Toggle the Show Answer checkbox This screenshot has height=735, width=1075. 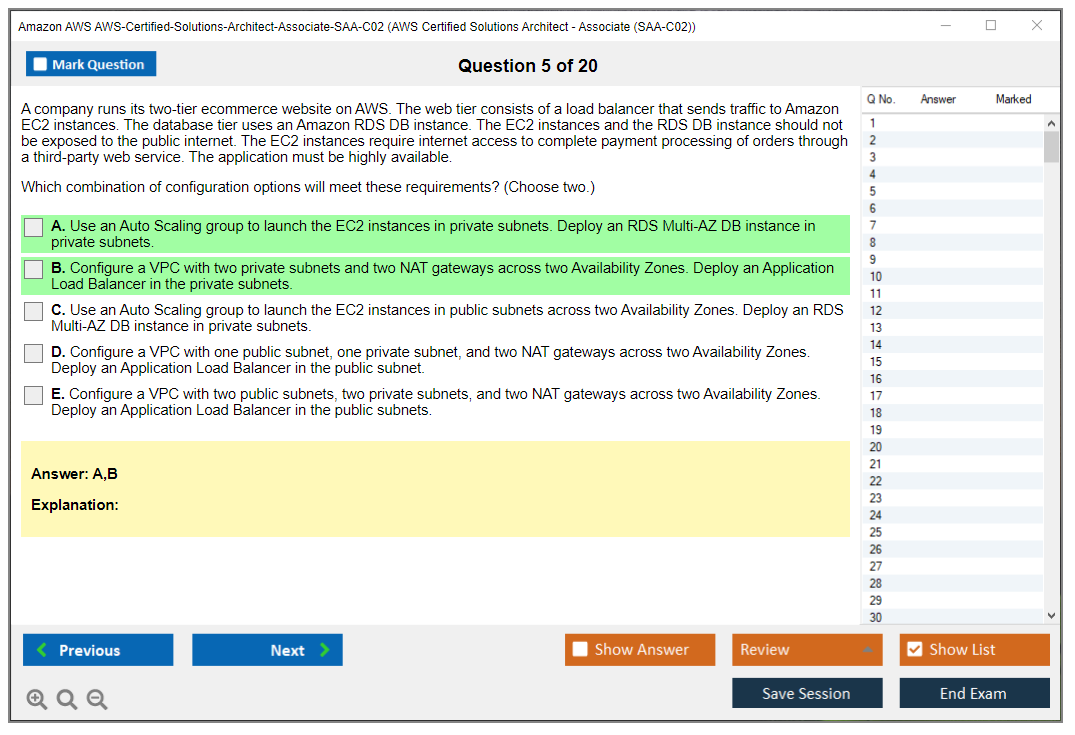pos(580,650)
